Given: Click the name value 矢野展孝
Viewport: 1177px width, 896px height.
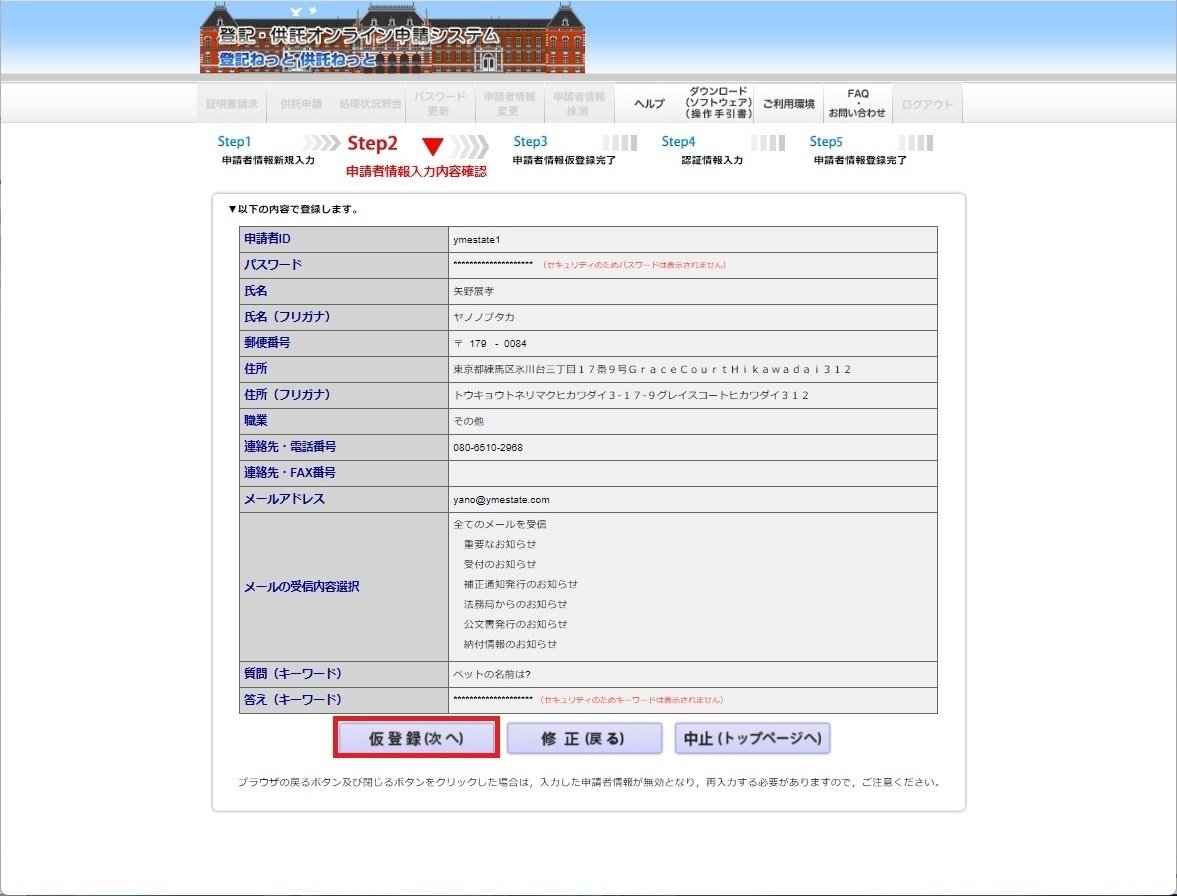Looking at the screenshot, I should [x=474, y=291].
